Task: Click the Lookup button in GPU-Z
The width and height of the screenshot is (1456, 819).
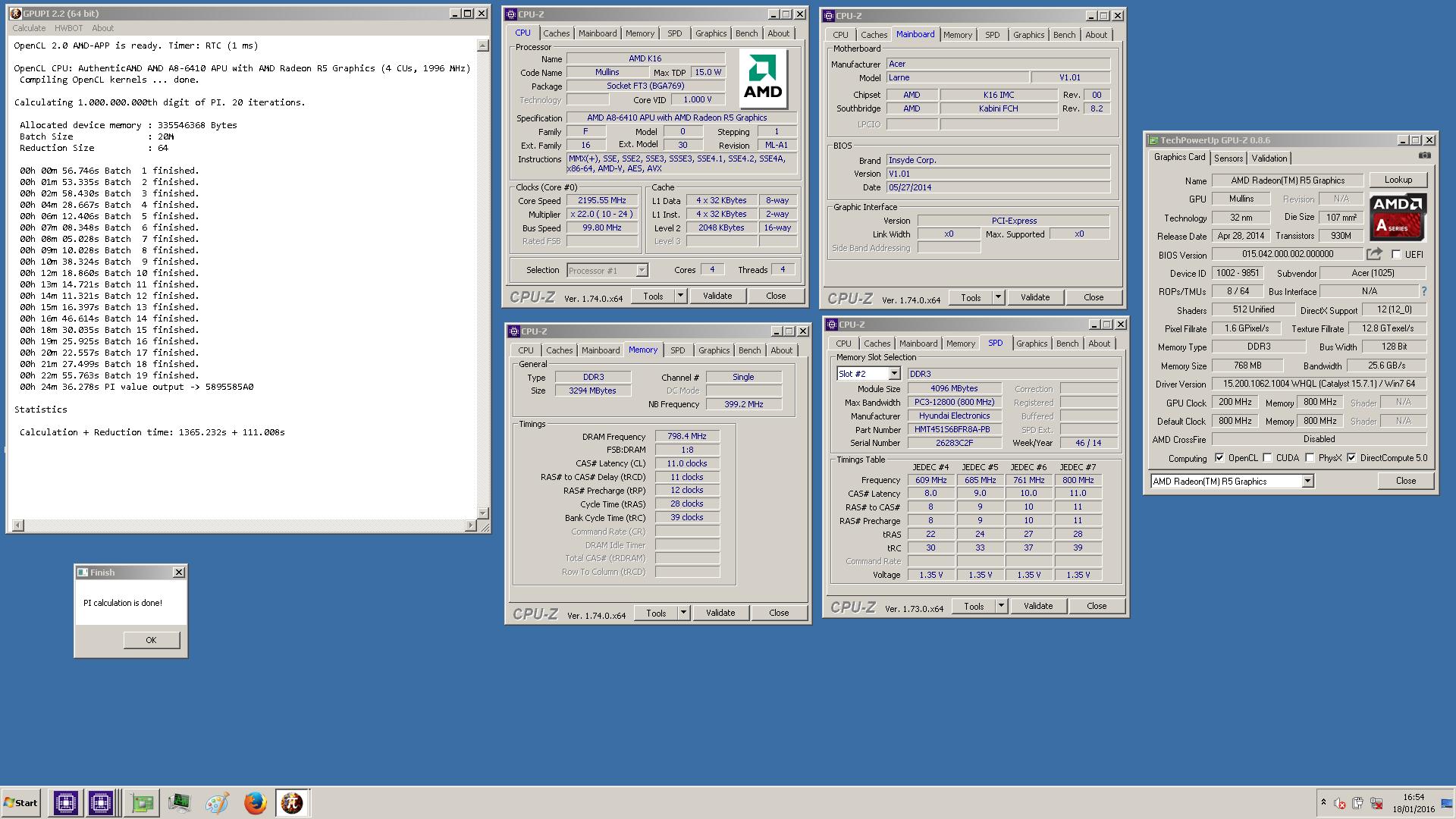Action: click(x=1398, y=180)
